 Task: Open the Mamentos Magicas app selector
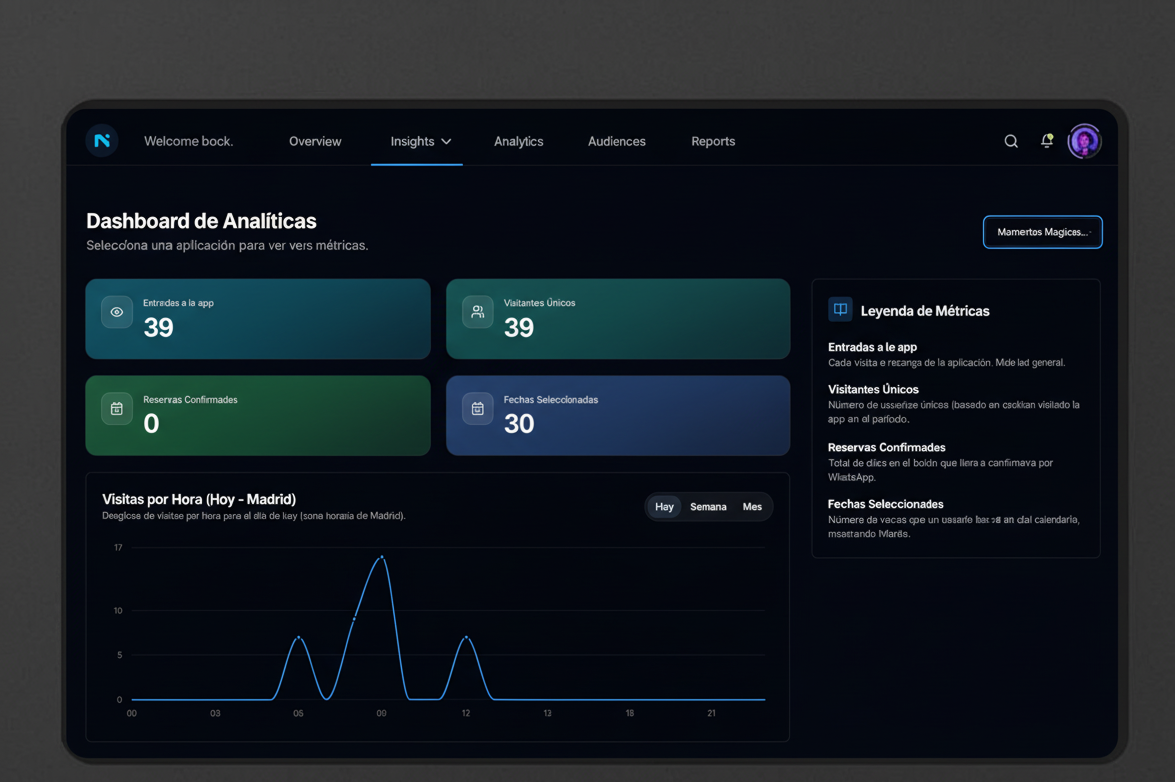click(1042, 232)
